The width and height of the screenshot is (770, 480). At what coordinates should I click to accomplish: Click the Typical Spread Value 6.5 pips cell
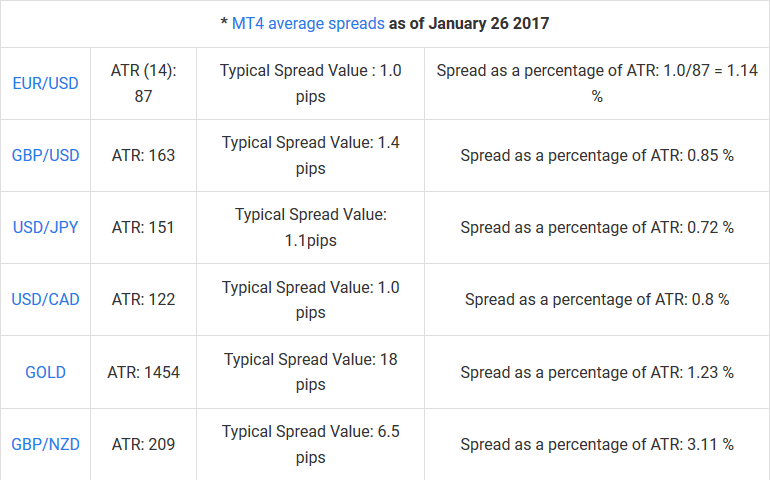pyautogui.click(x=310, y=443)
